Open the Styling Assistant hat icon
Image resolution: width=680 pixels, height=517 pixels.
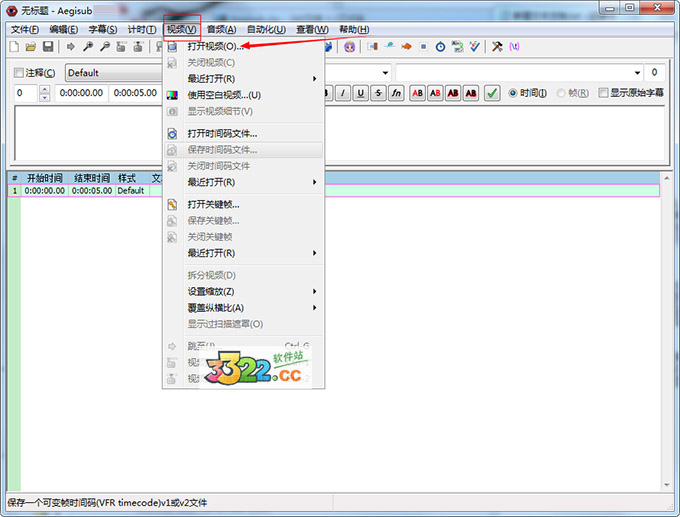click(x=389, y=46)
